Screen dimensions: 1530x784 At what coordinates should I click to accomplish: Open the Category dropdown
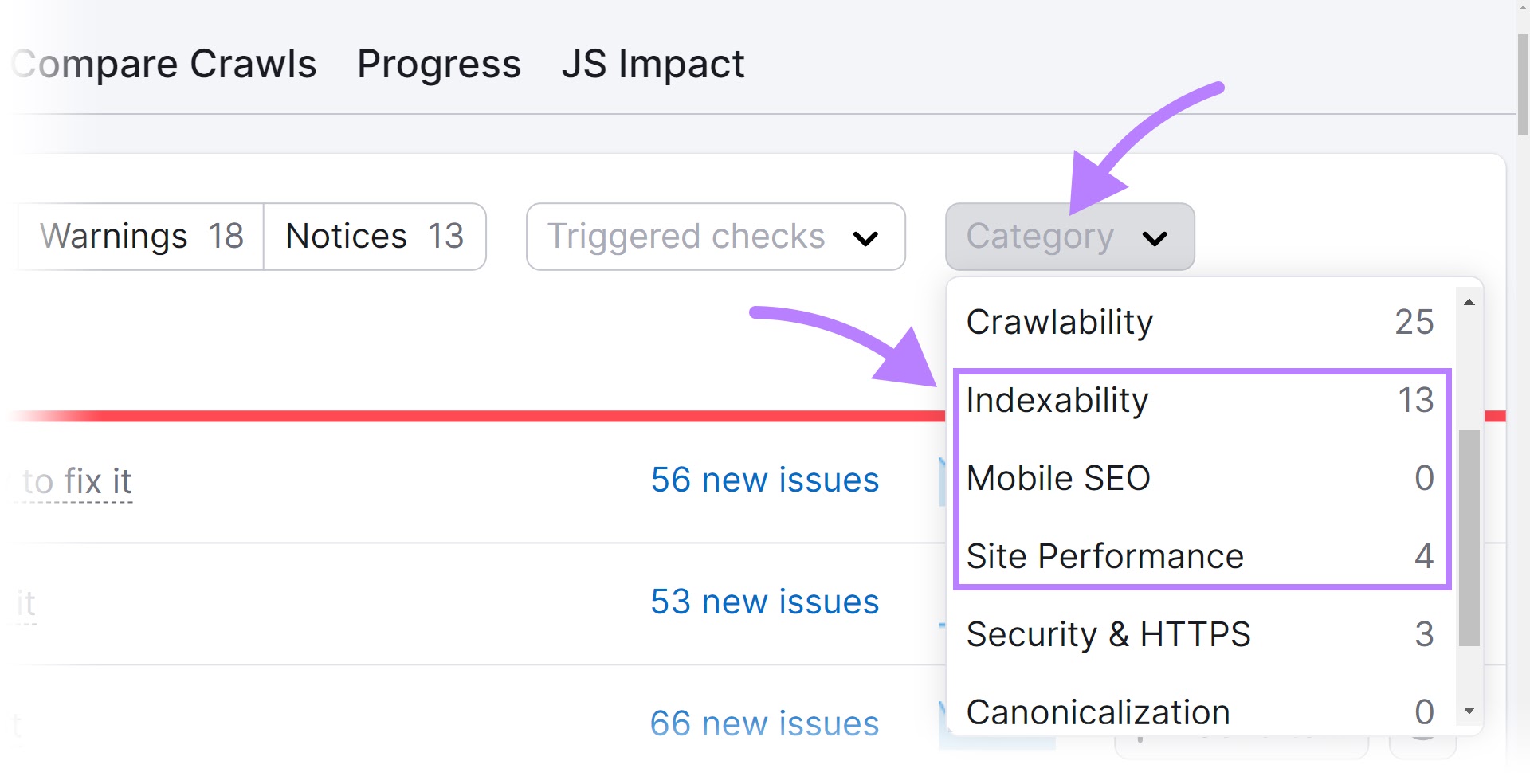tap(1069, 236)
